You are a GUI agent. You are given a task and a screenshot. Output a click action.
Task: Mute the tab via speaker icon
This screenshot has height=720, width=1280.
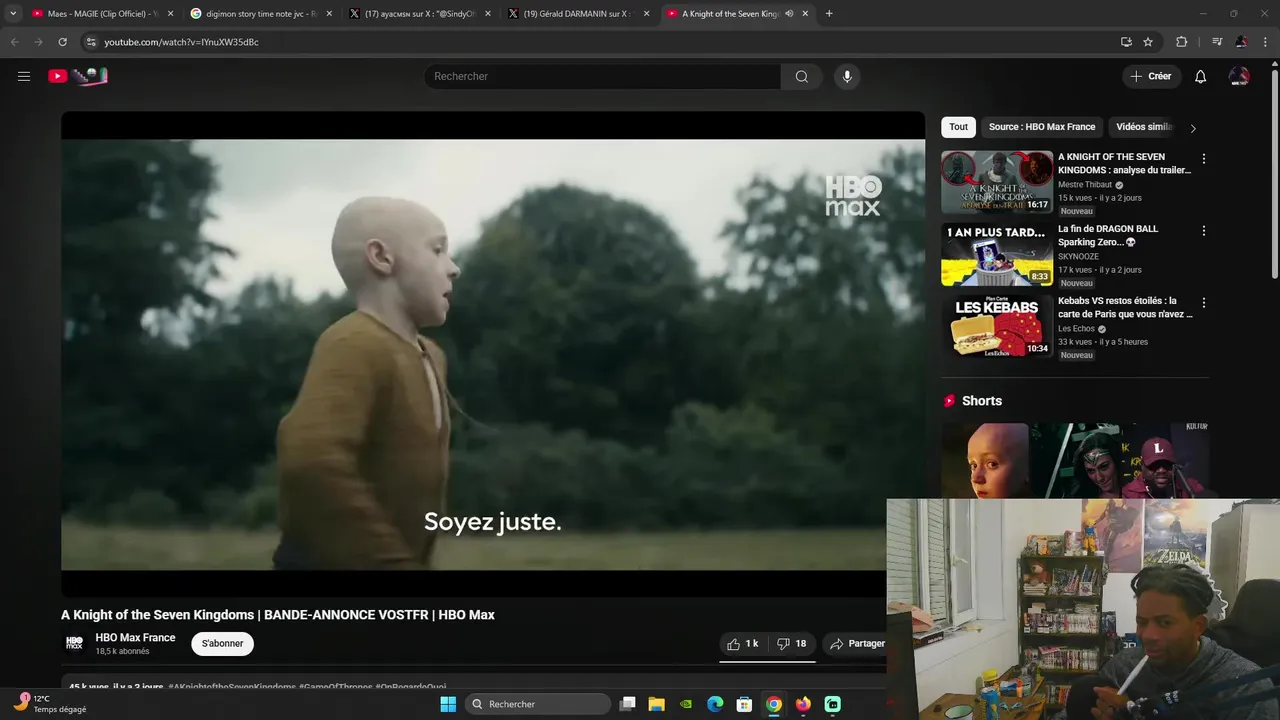[x=789, y=14]
